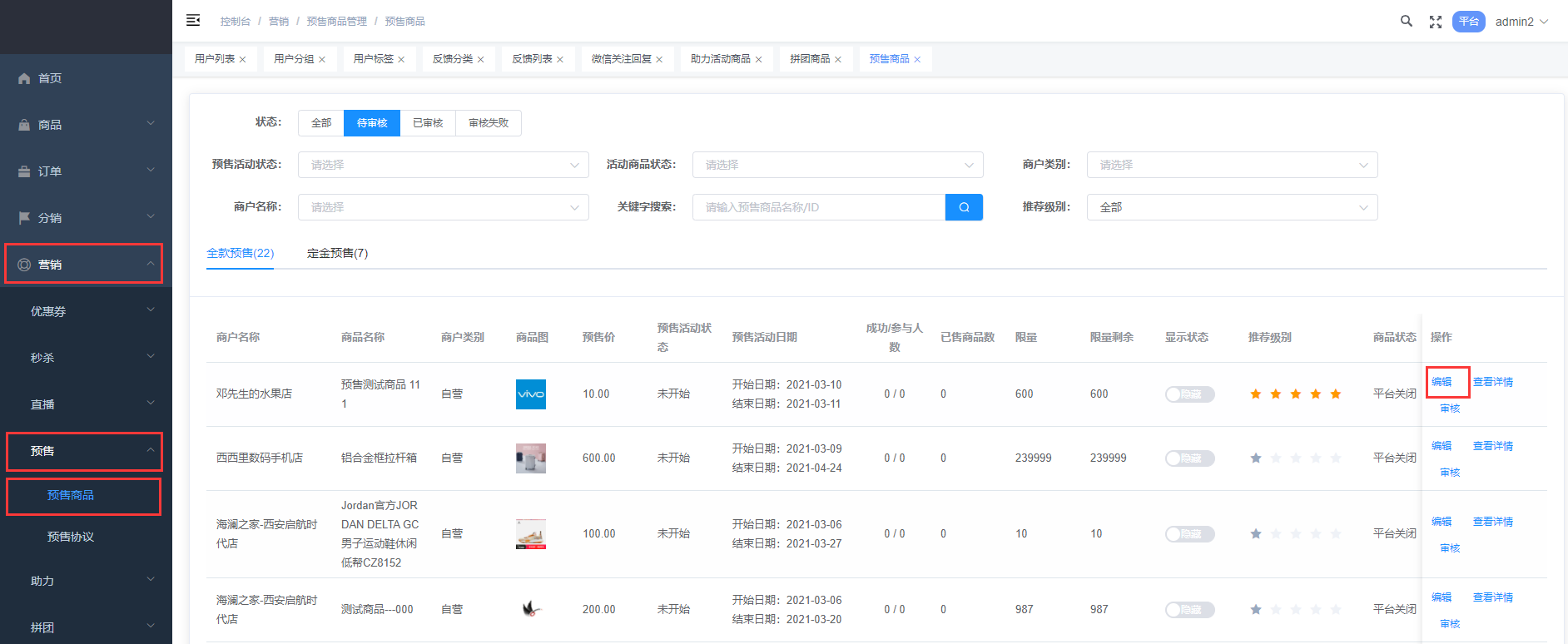Open the 商户类别 dropdown
Image resolution: width=1568 pixels, height=644 pixels.
(1232, 165)
